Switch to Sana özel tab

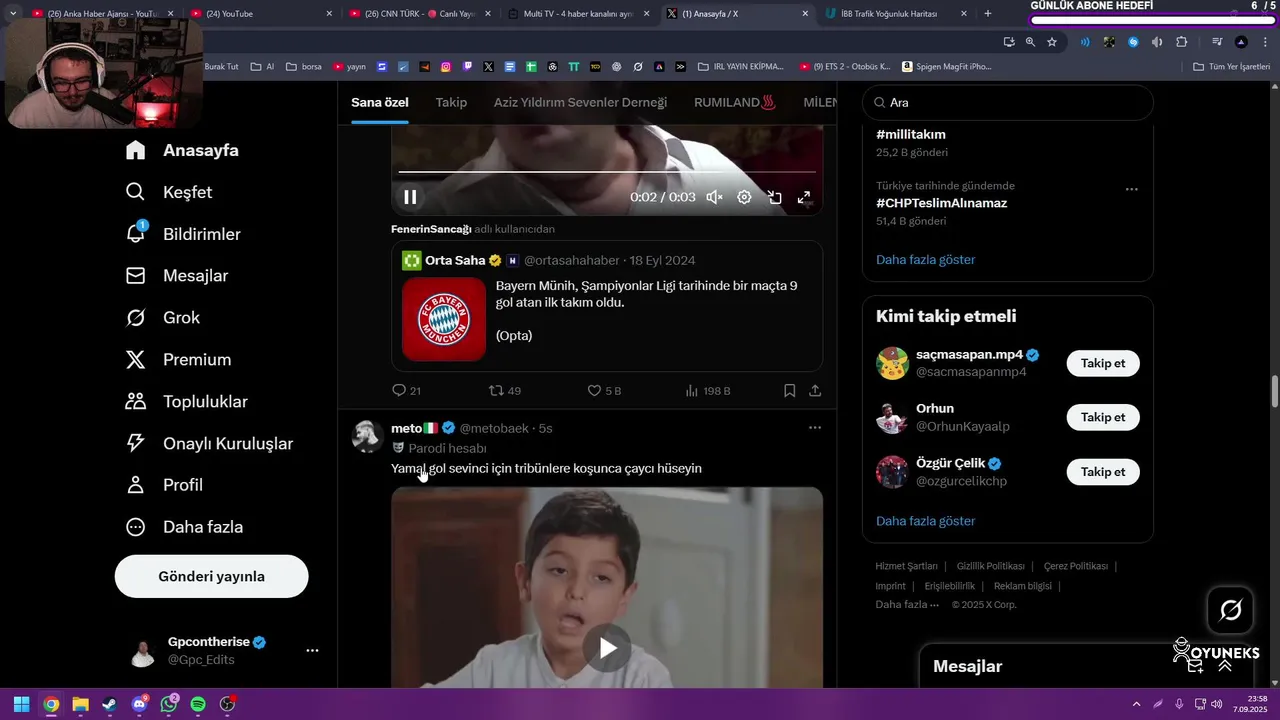[x=380, y=102]
